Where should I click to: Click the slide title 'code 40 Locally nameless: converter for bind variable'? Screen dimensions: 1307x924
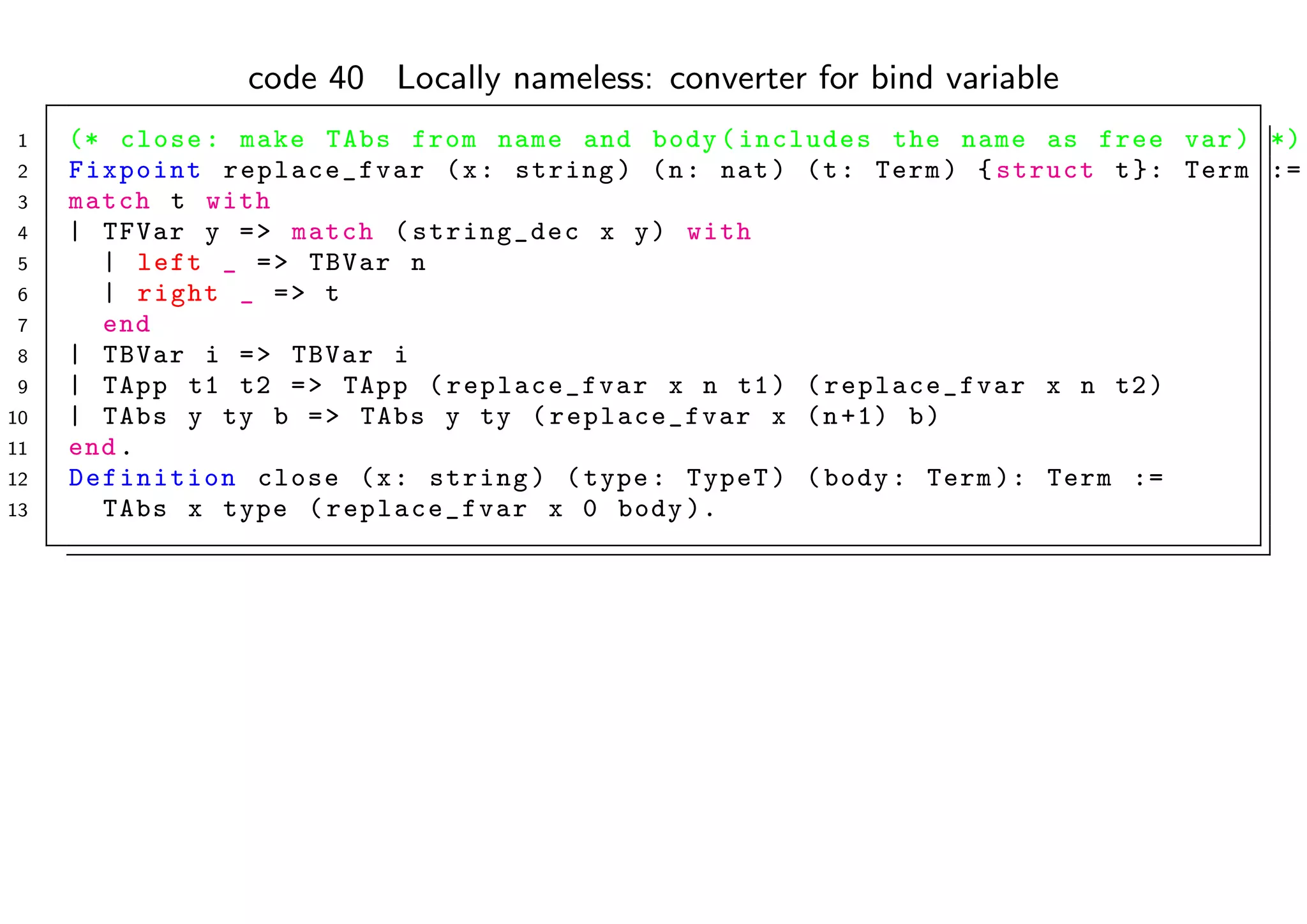click(x=653, y=78)
